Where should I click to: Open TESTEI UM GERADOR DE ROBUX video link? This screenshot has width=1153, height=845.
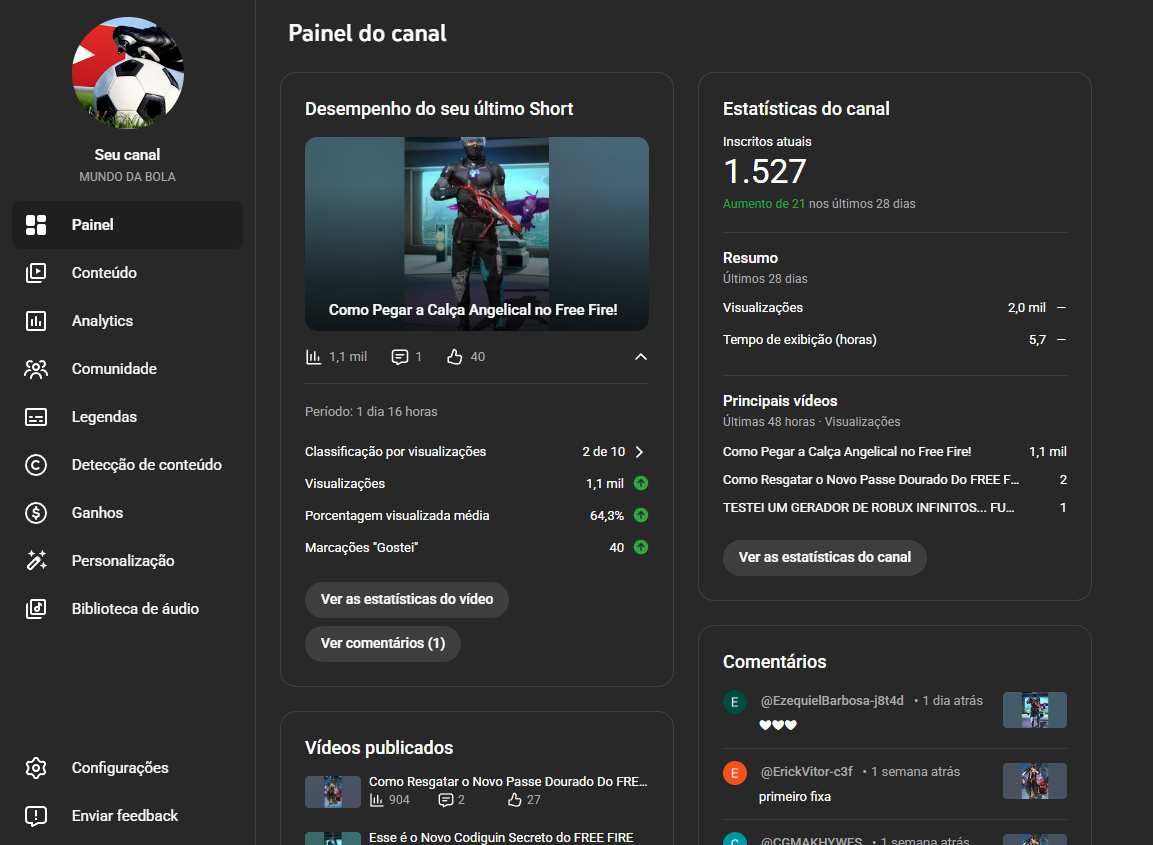click(868, 507)
